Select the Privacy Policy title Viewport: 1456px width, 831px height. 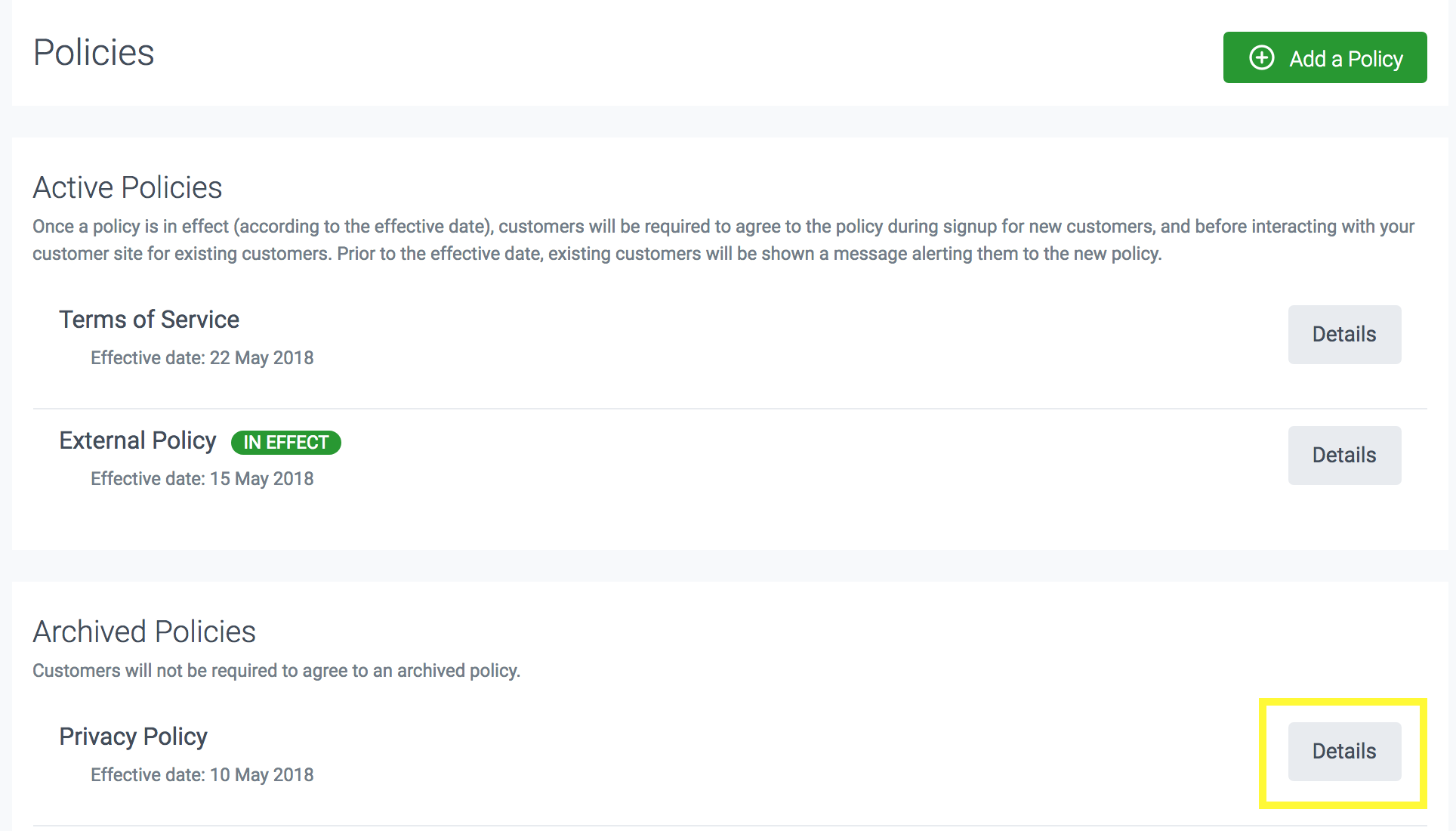point(133,737)
